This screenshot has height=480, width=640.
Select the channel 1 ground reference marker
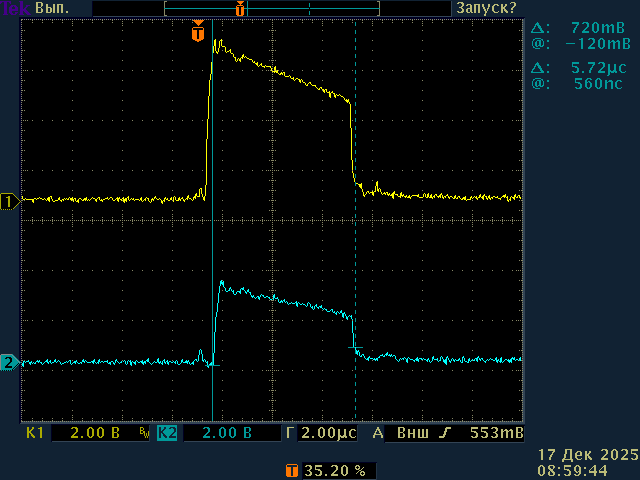[x=10, y=201]
